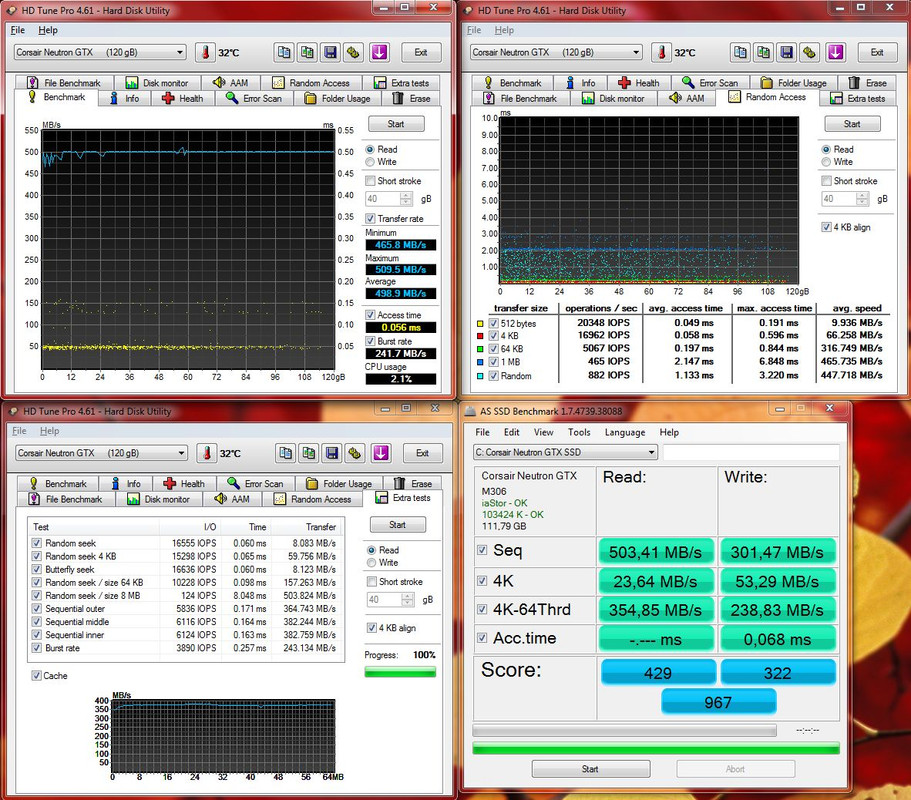Click copy text icon in top-right HD Tune toolbar
Image resolution: width=911 pixels, height=800 pixels.
[740, 52]
